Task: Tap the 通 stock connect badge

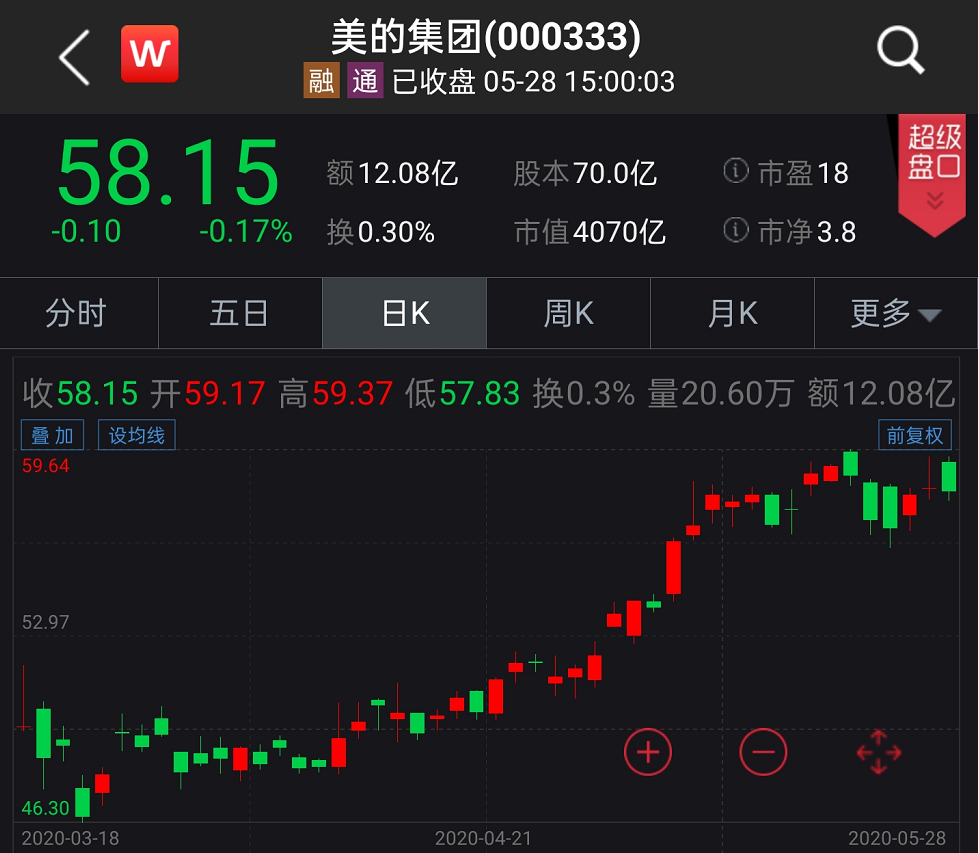Action: pos(365,81)
